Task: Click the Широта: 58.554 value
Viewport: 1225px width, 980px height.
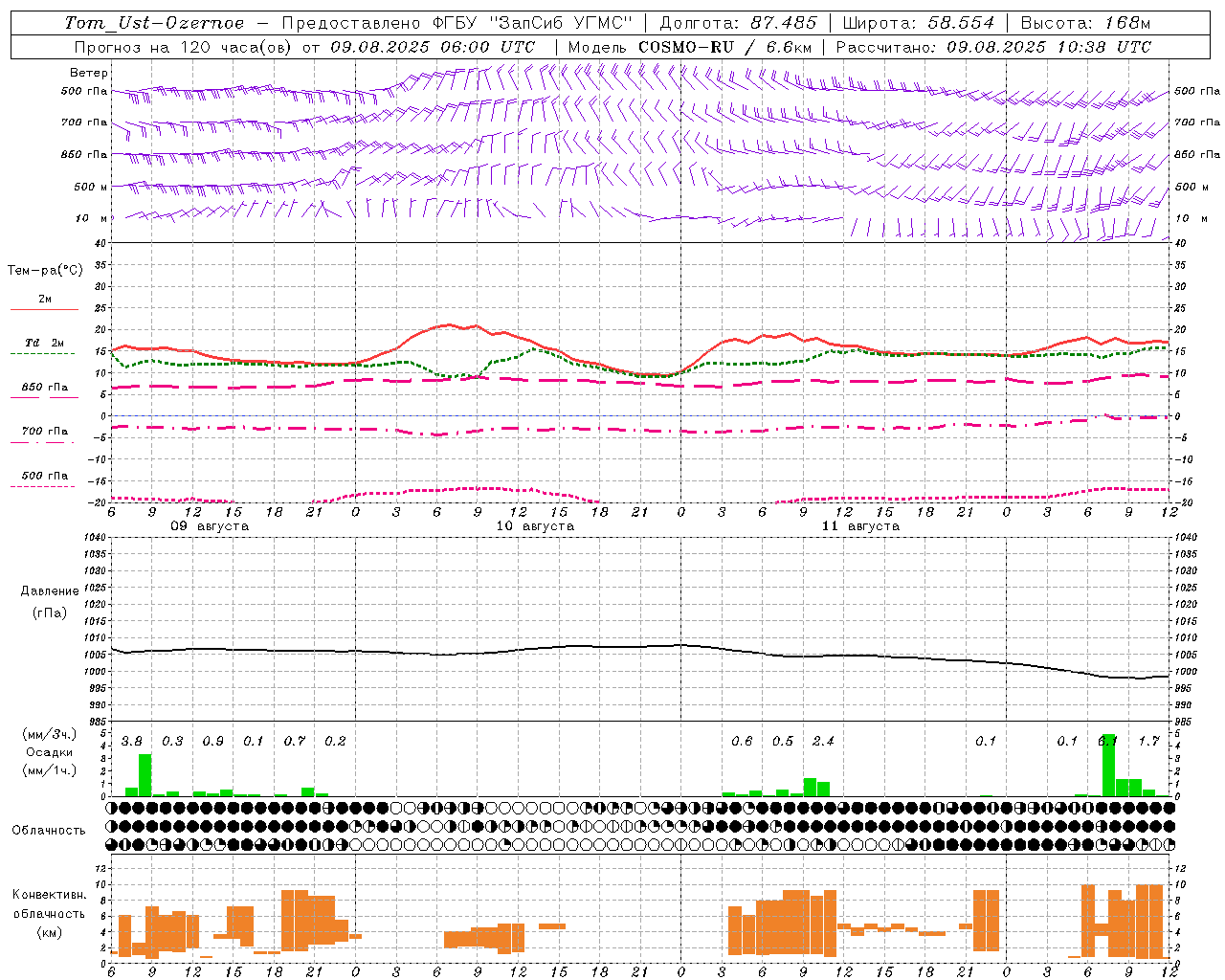Action: [x=919, y=23]
